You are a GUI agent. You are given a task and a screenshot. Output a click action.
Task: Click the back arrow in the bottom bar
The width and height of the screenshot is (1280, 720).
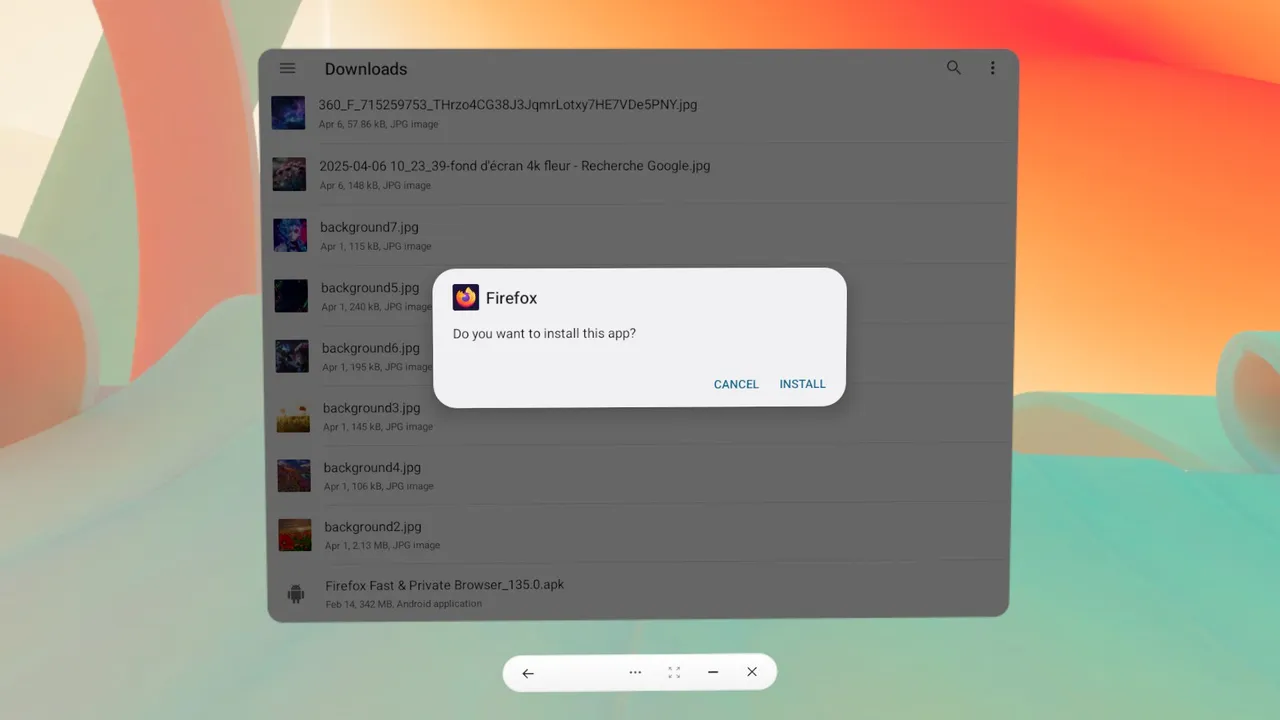click(x=528, y=672)
